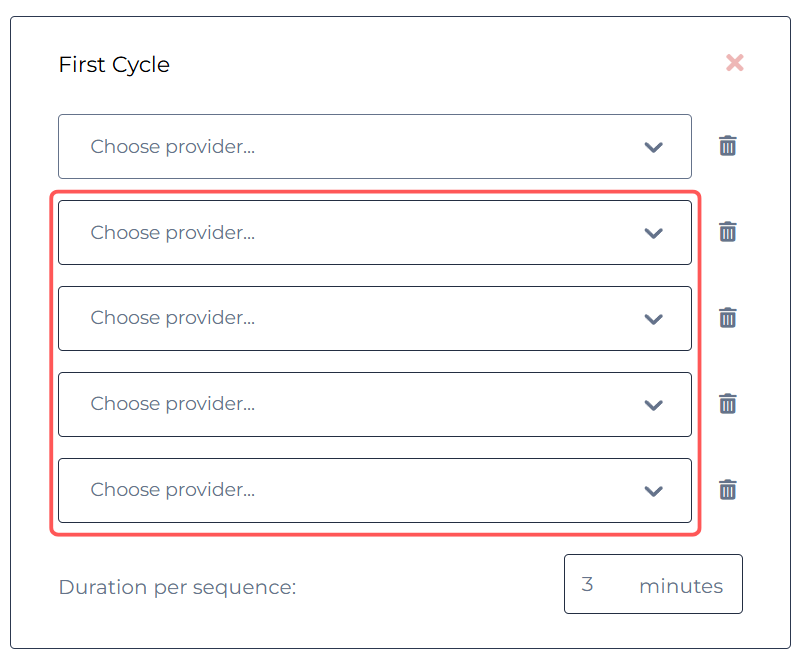
Task: Open the second Choose provider dropdown
Action: [x=375, y=233]
